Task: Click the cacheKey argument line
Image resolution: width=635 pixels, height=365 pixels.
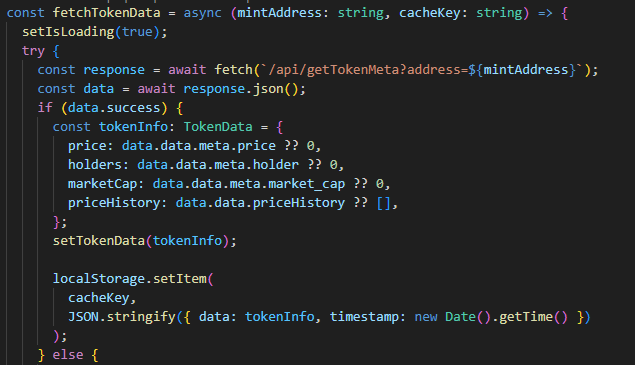Action: [x=98, y=298]
